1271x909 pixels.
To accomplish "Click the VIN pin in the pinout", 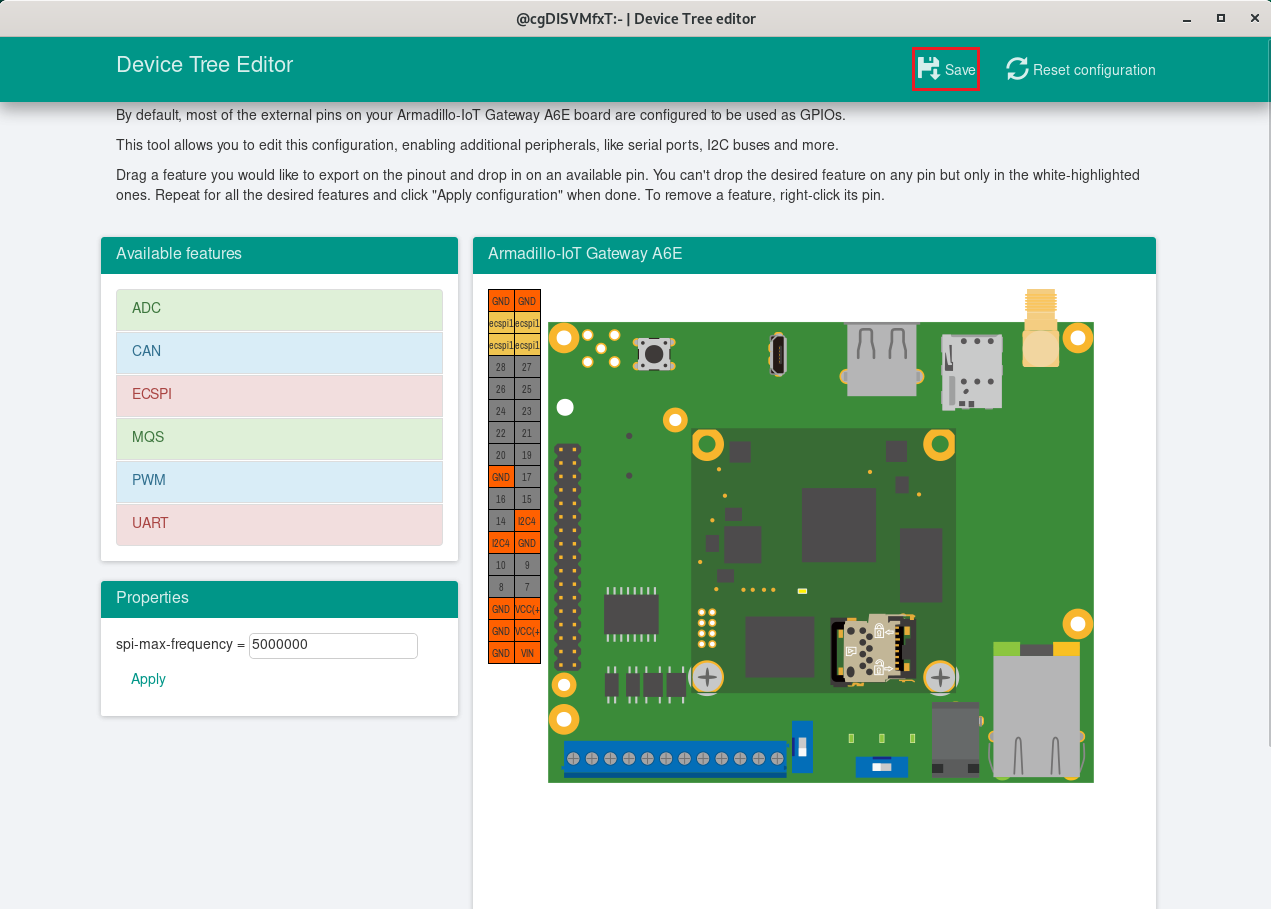I will (x=527, y=654).
